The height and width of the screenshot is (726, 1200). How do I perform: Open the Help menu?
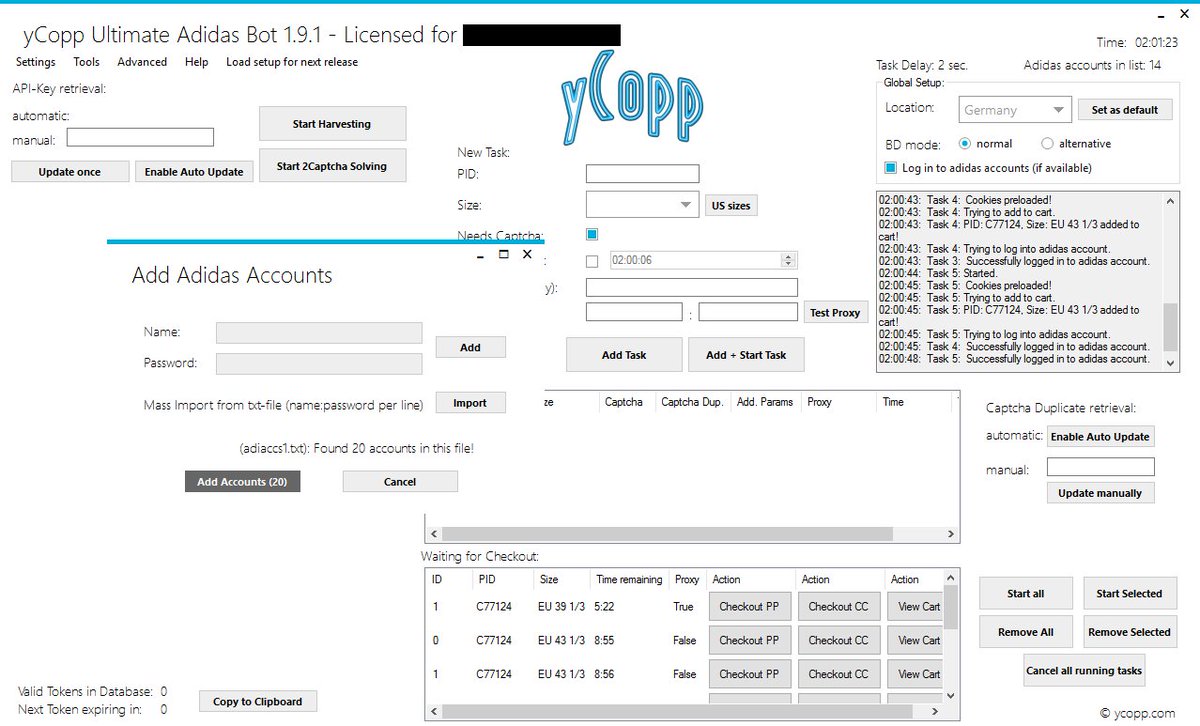[197, 62]
